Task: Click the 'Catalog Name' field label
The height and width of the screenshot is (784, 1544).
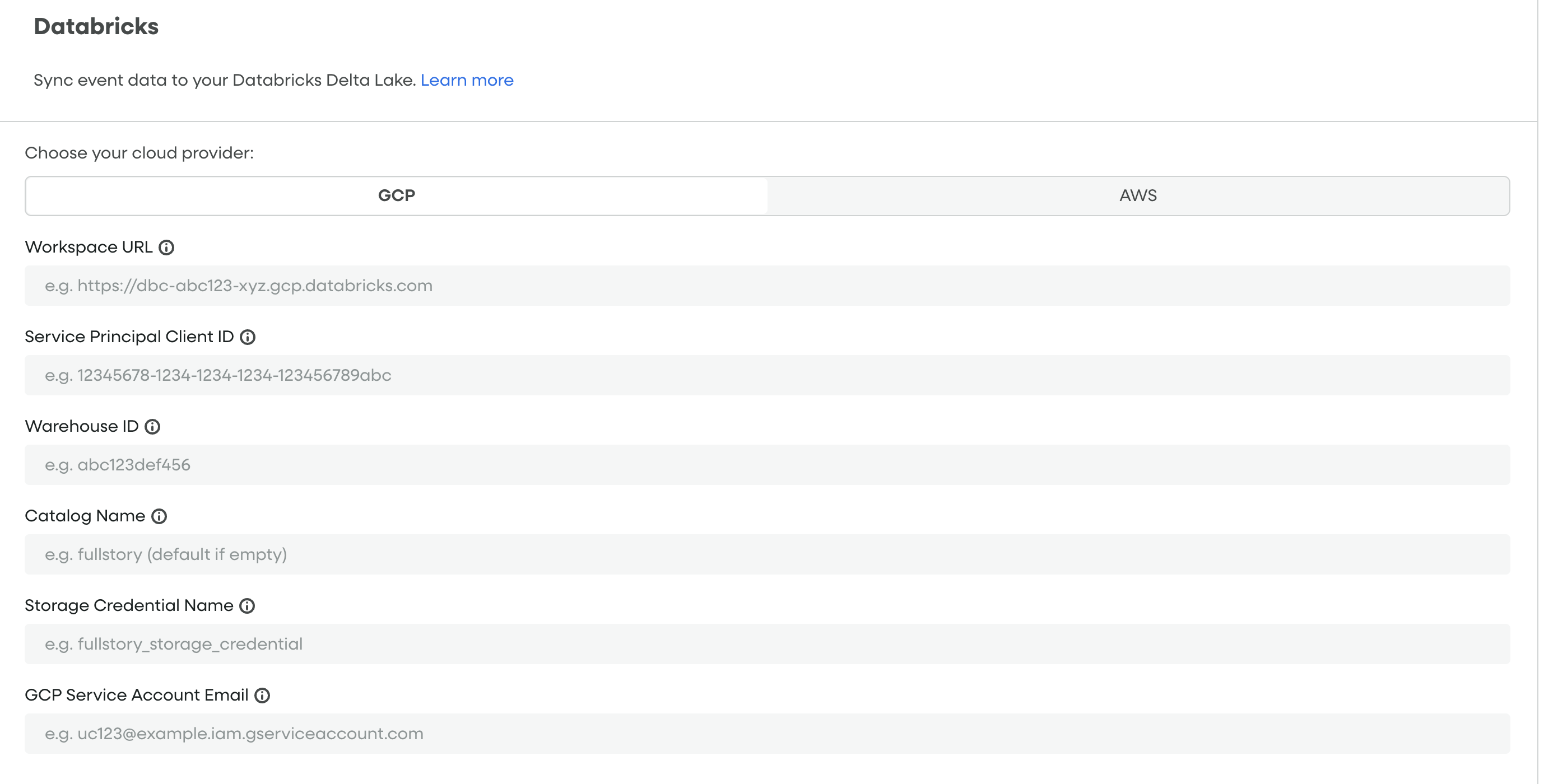Action: click(x=85, y=516)
